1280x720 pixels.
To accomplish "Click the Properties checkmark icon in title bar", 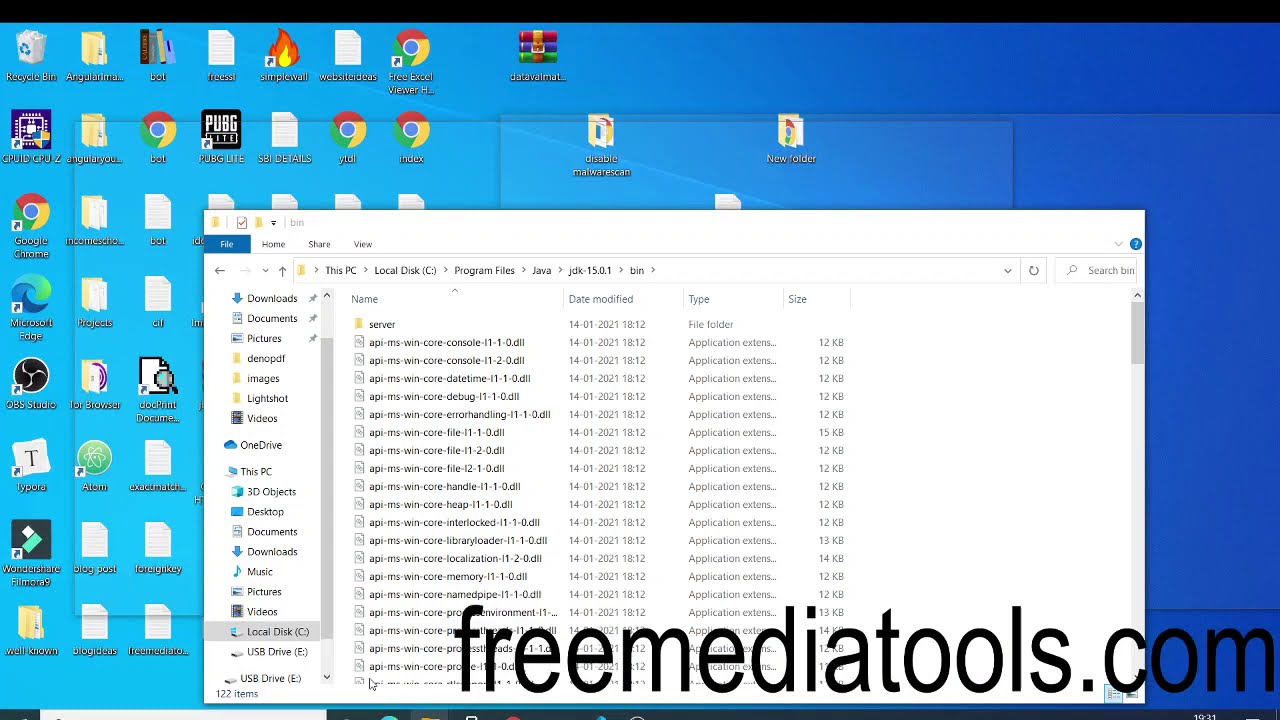I will [x=241, y=223].
